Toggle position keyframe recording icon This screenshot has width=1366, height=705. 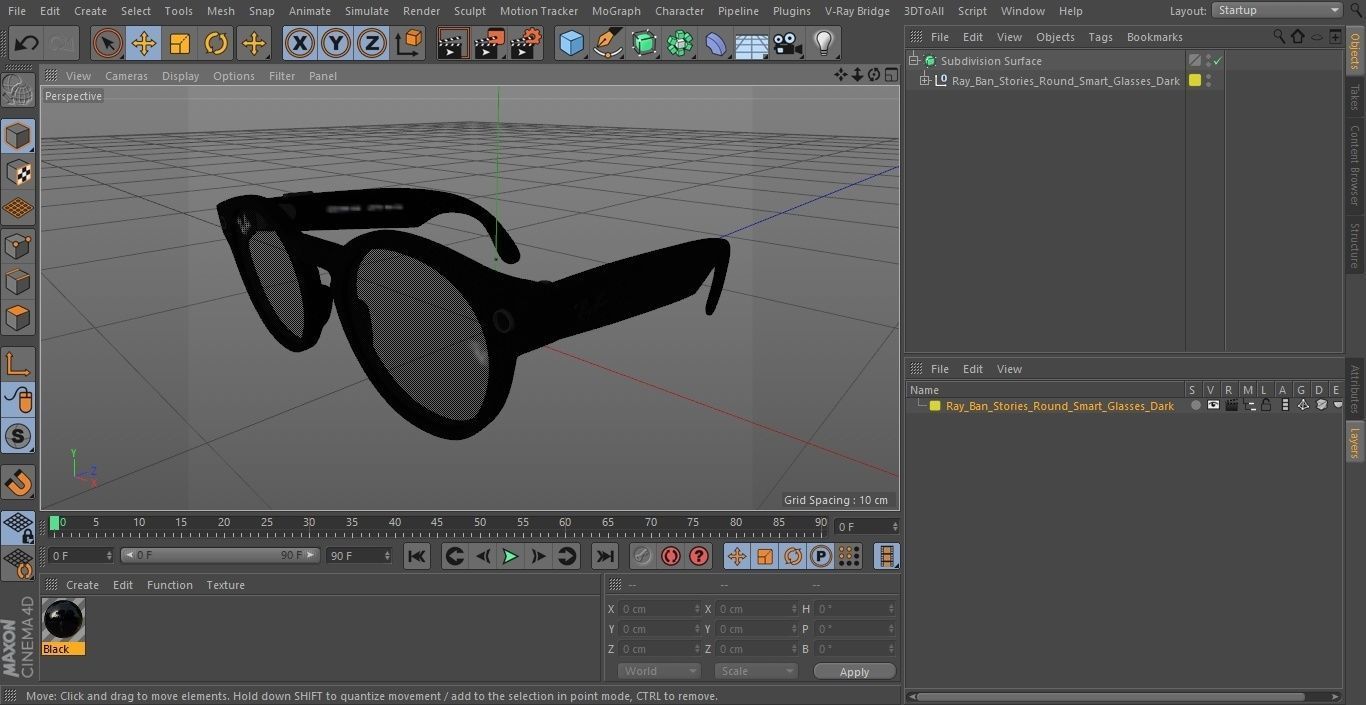pyautogui.click(x=737, y=556)
